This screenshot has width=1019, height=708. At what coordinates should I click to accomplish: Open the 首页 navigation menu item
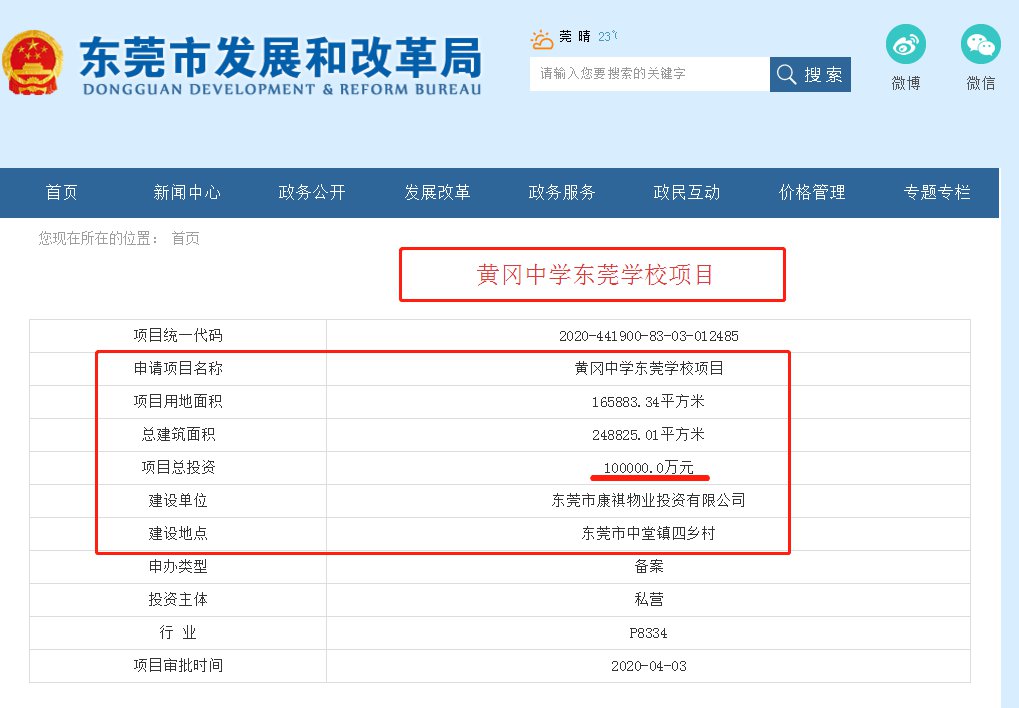point(62,193)
